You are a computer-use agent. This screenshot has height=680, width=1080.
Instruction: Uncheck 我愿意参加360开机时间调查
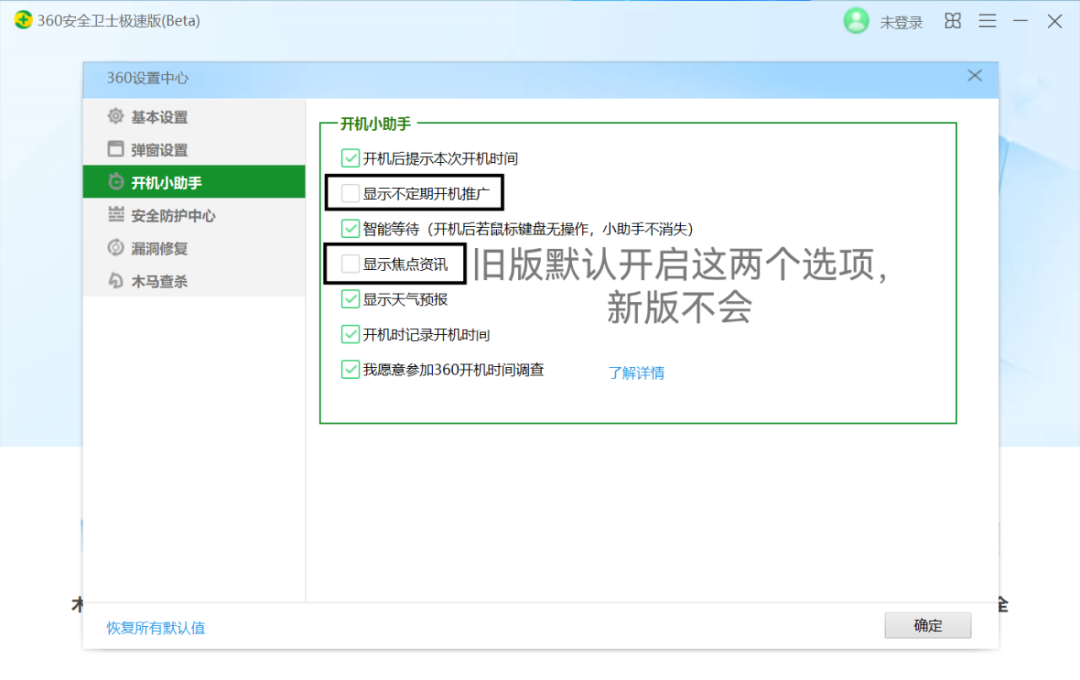click(x=348, y=369)
